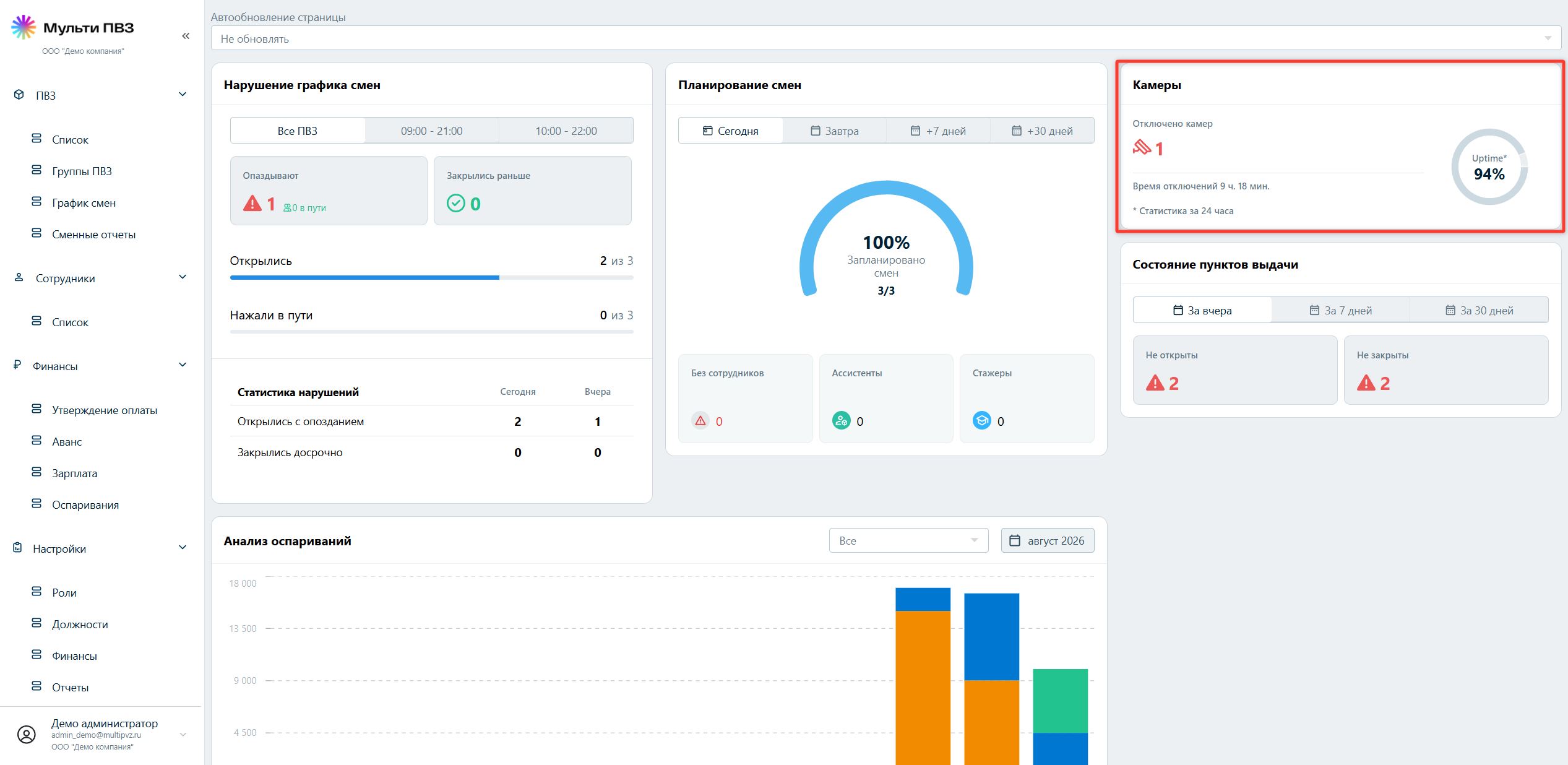Open Отчеты under Настройки
The image size is (1568, 765).
[70, 687]
